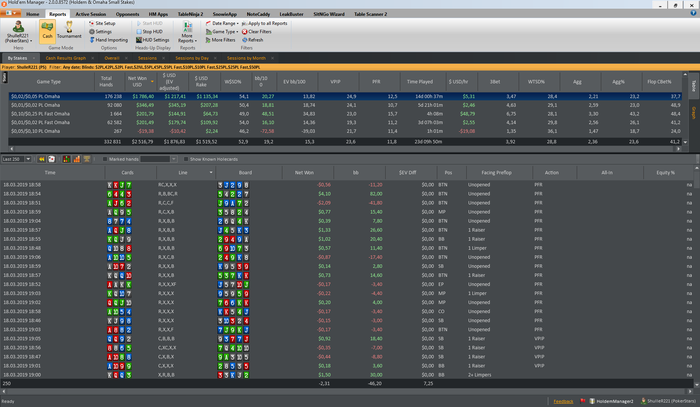This screenshot has height=407, width=700.
Task: Enable Show Known Holecards checkbox
Action: (186, 159)
